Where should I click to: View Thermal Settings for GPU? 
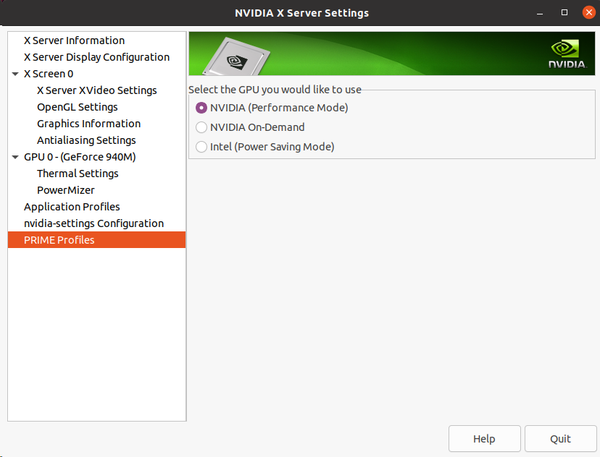coord(77,173)
